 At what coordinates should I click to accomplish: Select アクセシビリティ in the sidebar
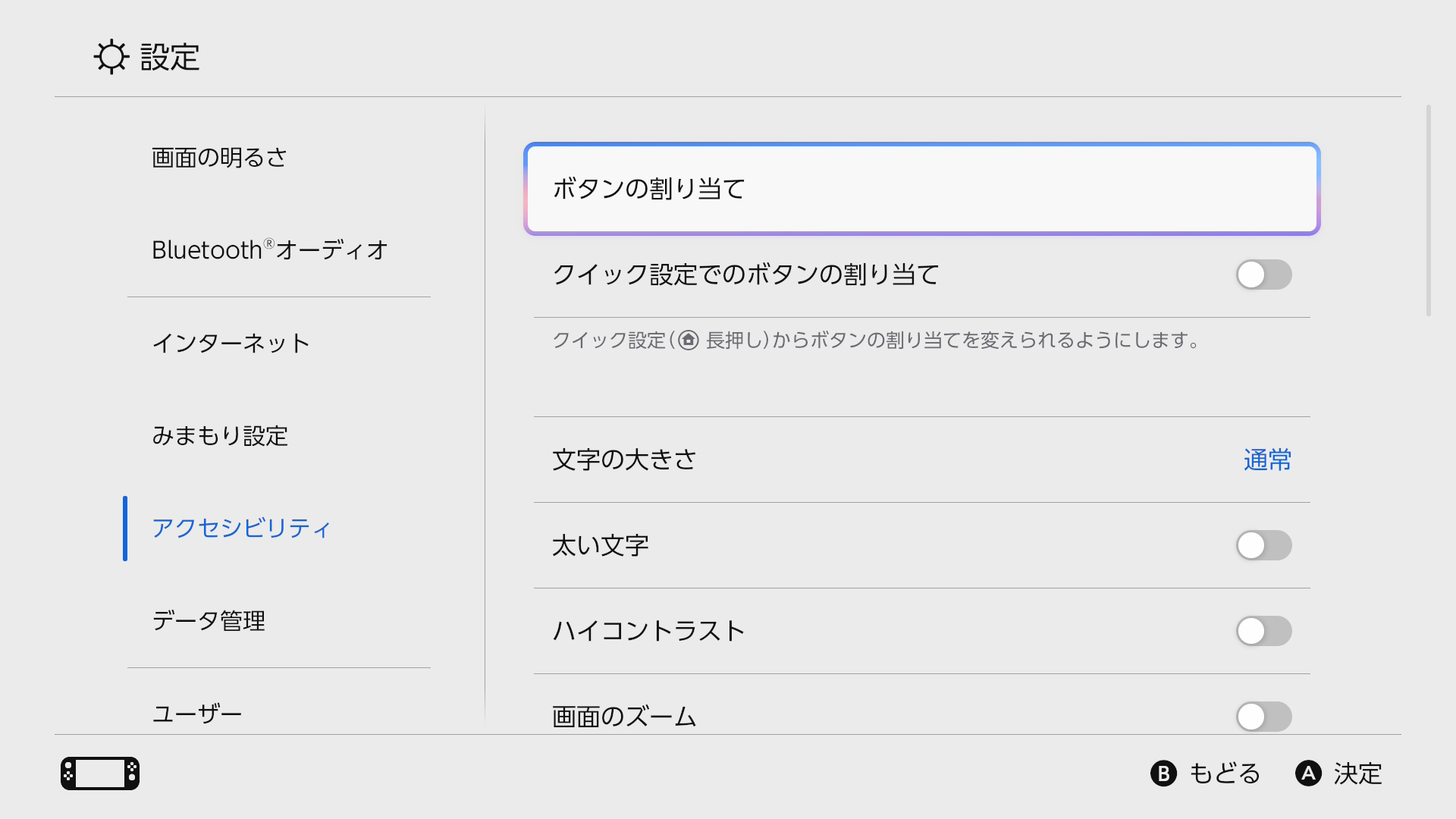[x=241, y=529]
